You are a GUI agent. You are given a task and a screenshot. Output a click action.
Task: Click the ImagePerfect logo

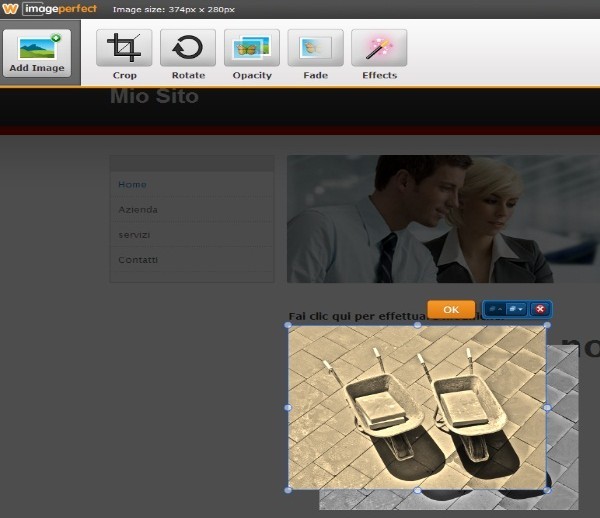click(50, 9)
